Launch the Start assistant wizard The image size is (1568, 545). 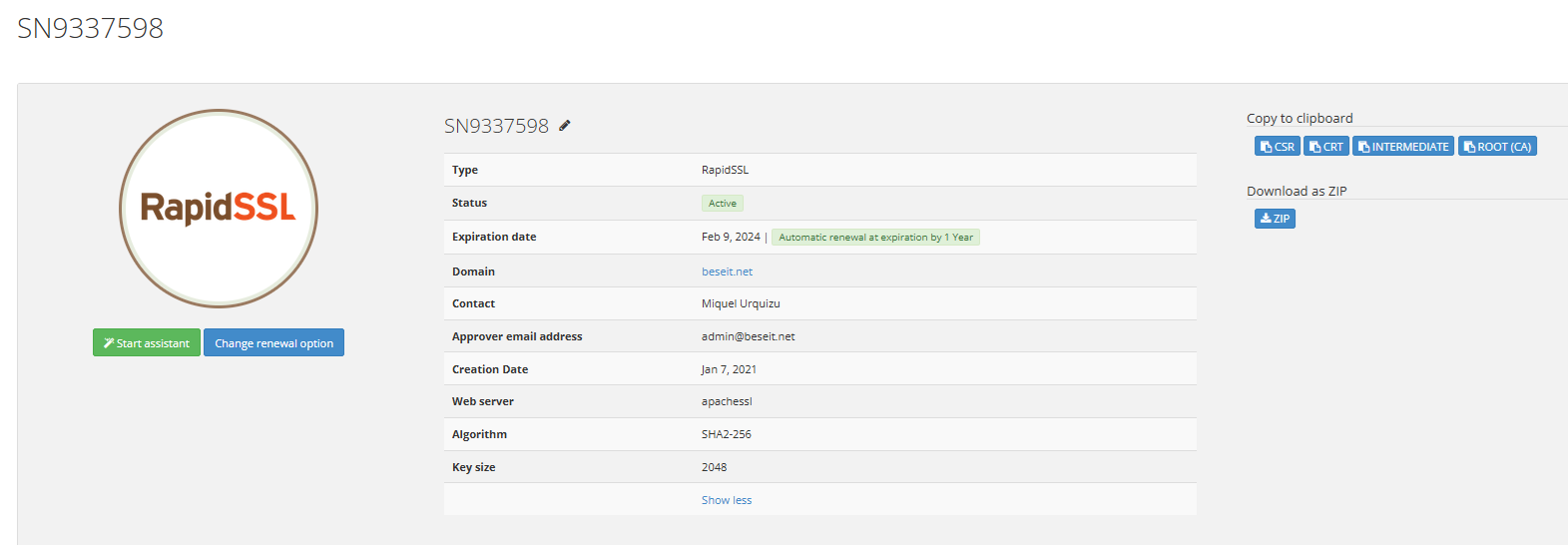(x=147, y=343)
